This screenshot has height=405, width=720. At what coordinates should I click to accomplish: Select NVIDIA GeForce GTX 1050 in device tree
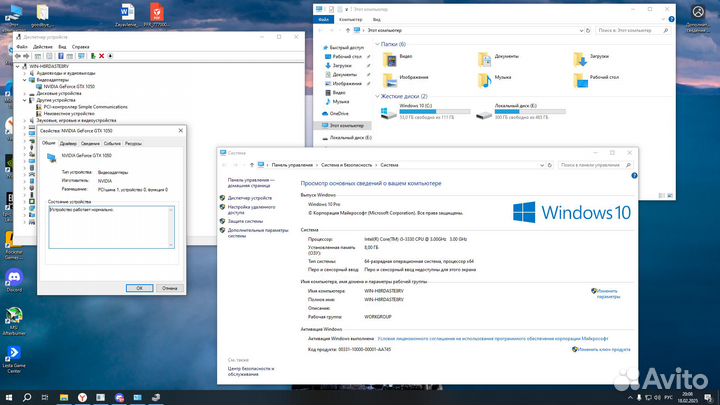(69, 86)
